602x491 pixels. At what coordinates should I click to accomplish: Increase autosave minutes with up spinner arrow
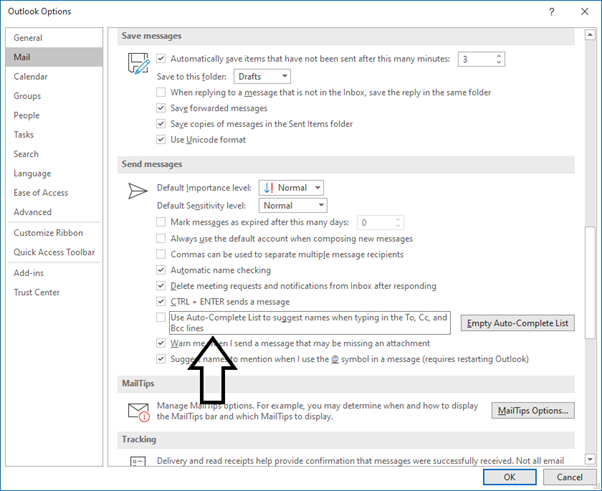pos(498,56)
